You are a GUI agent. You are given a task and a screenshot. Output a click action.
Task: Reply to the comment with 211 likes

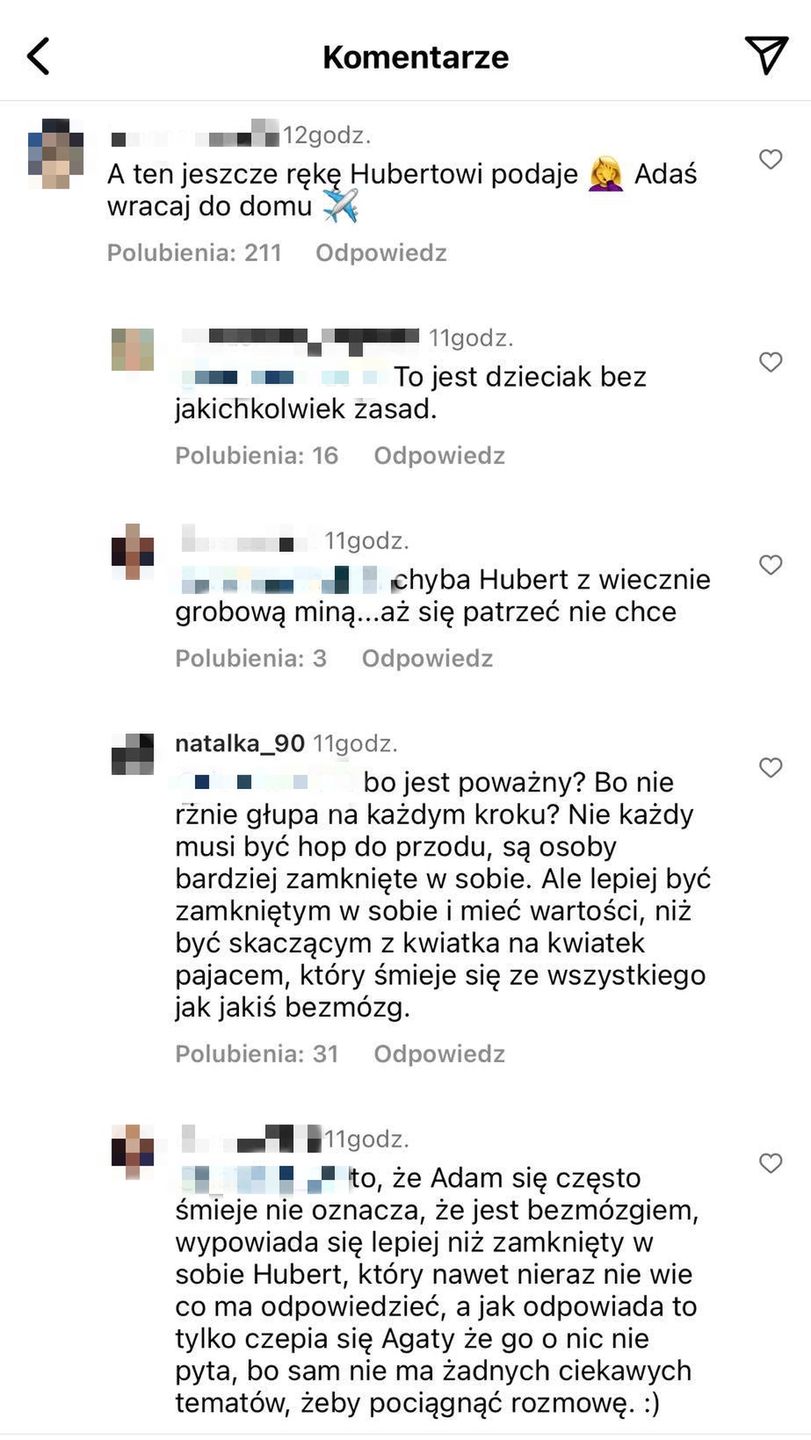pos(381,253)
